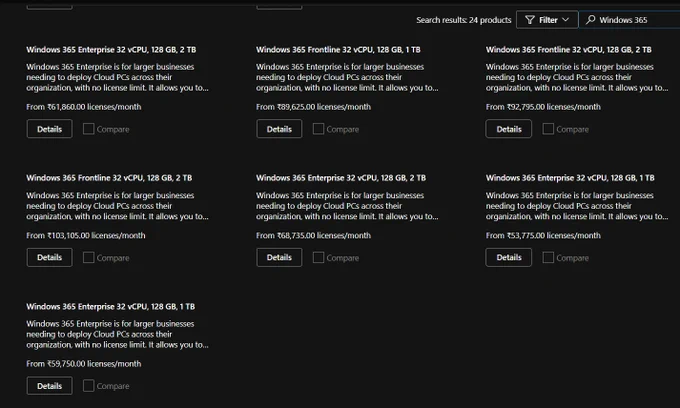Click the "From ₹103,105.00 licenses/month" price

pos(86,235)
